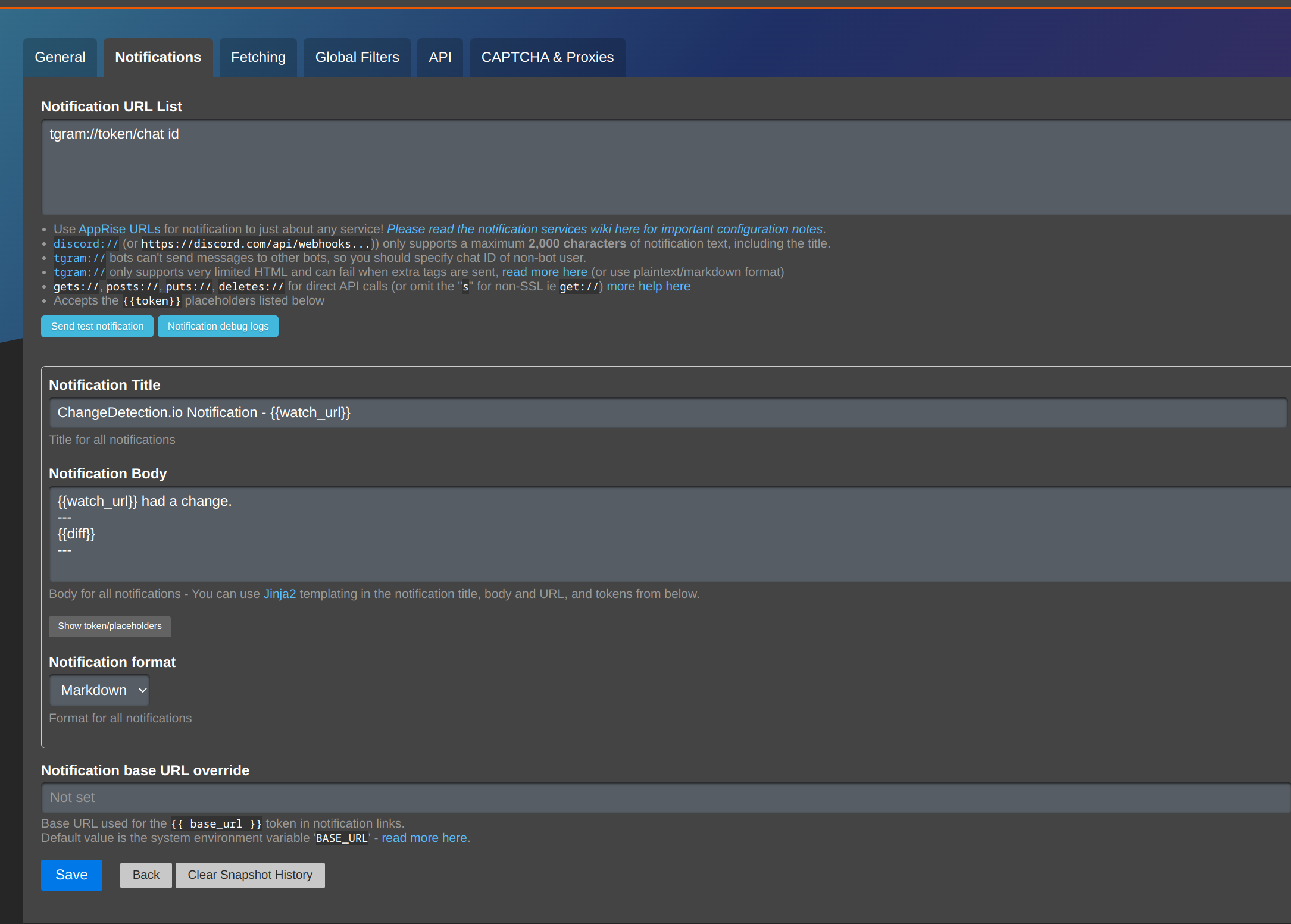Click Notification base URL override field
The width and height of the screenshot is (1291, 924).
click(655, 797)
